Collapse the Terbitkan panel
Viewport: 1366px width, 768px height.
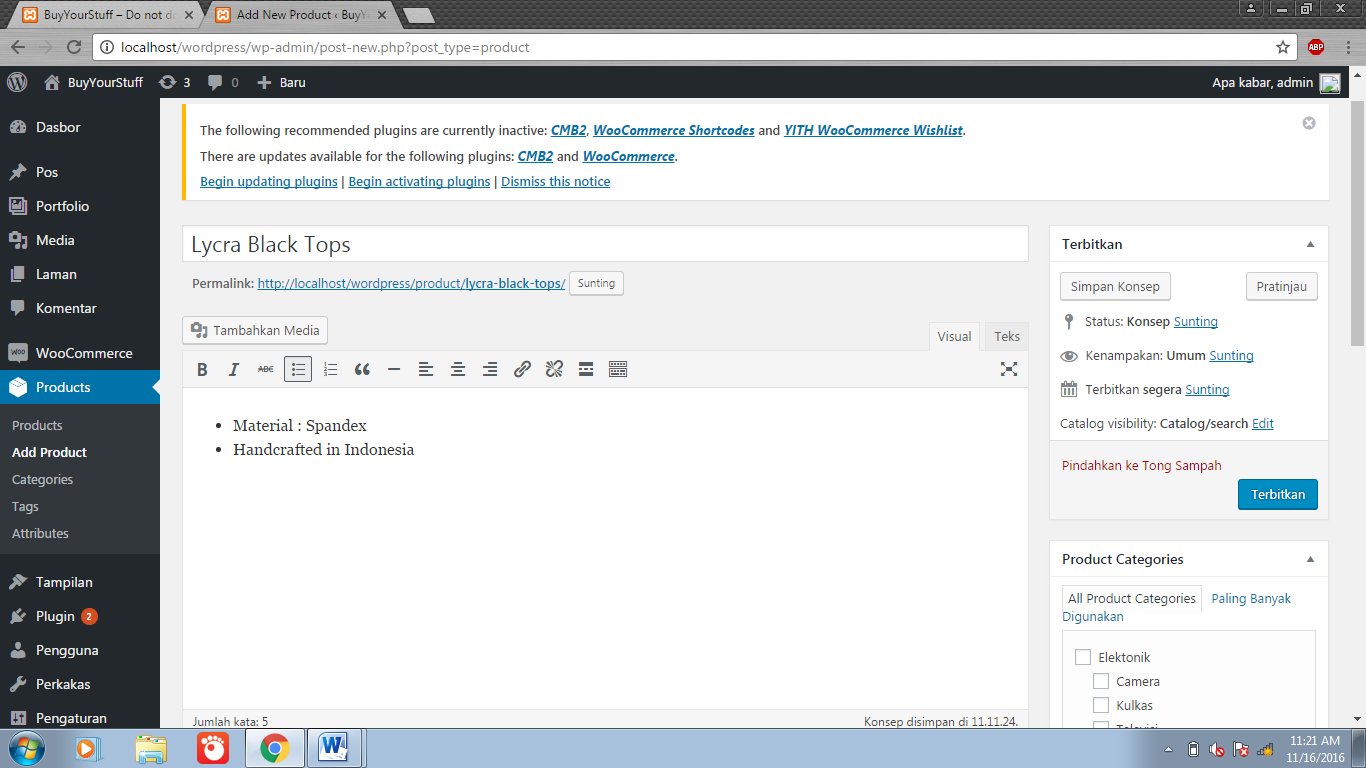pyautogui.click(x=1310, y=244)
